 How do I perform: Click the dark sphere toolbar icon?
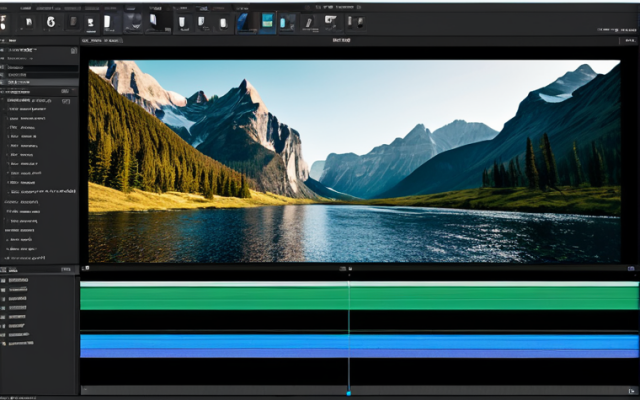133,21
